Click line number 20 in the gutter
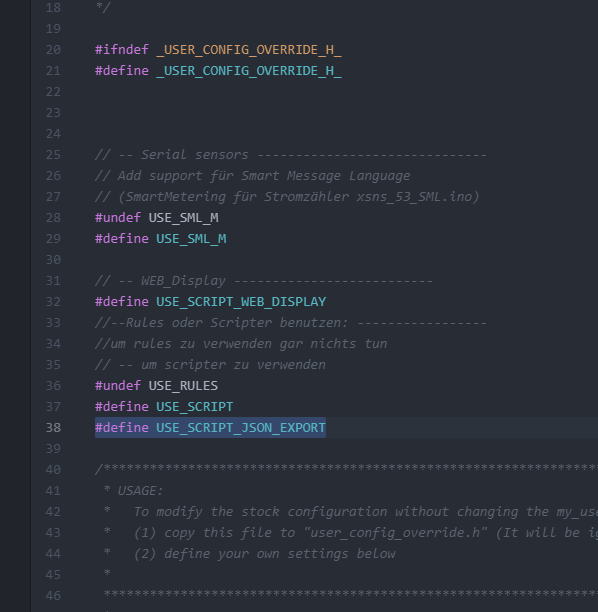This screenshot has height=612, width=598. [x=53, y=50]
